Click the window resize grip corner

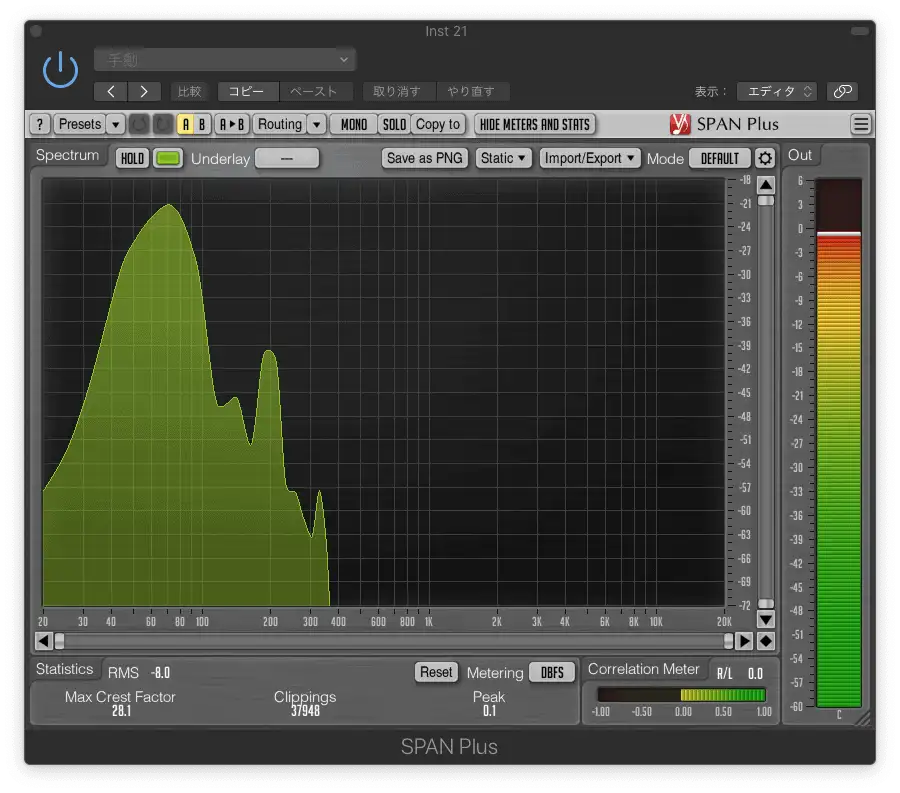coord(864,720)
